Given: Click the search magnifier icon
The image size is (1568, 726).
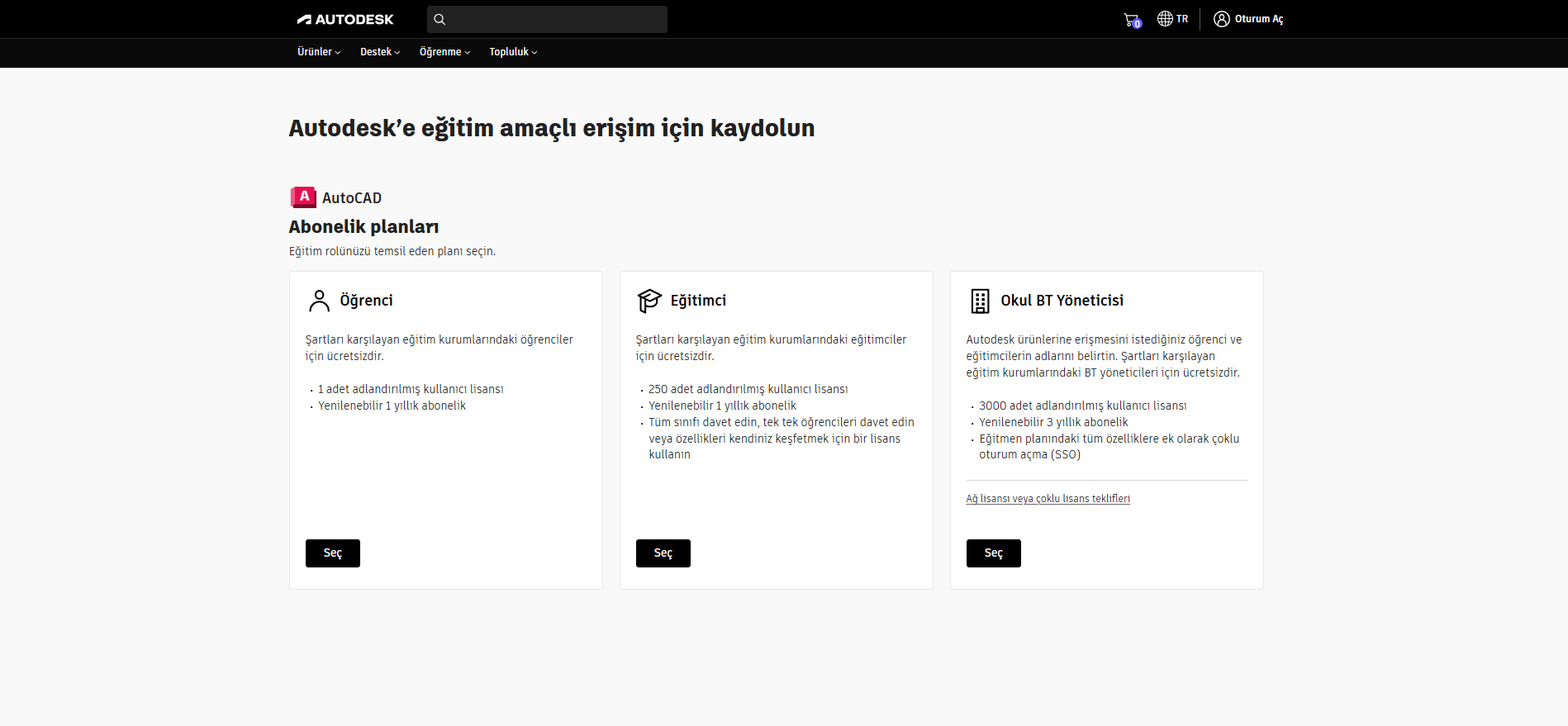Looking at the screenshot, I should click(440, 19).
